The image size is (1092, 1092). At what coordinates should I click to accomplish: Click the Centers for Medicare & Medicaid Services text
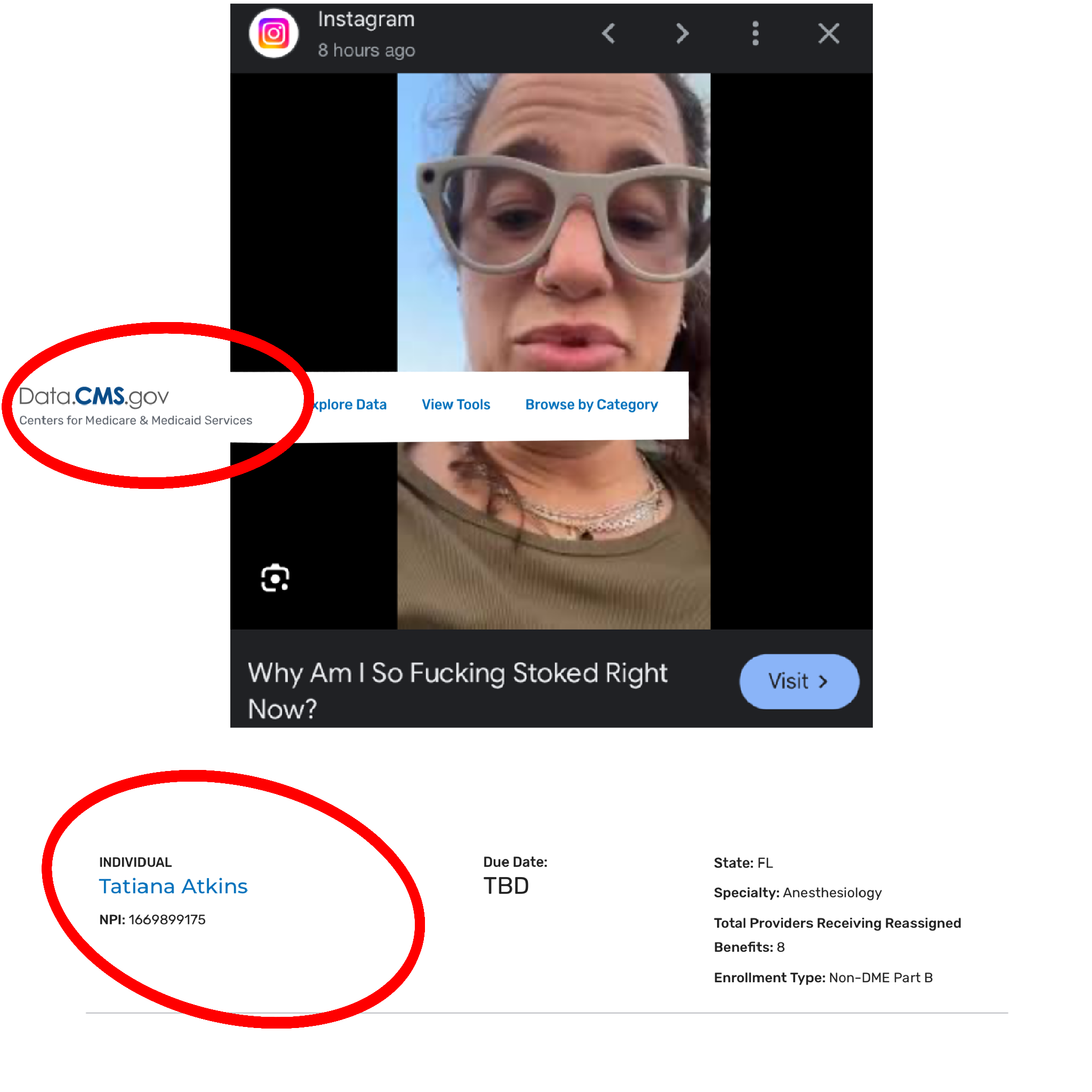coord(135,421)
